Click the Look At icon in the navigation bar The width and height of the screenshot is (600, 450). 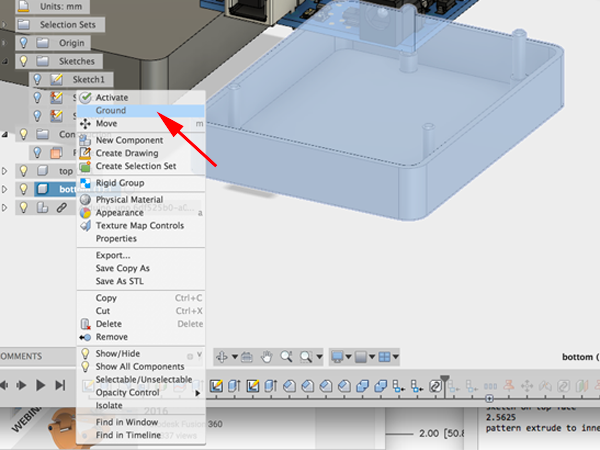(247, 357)
